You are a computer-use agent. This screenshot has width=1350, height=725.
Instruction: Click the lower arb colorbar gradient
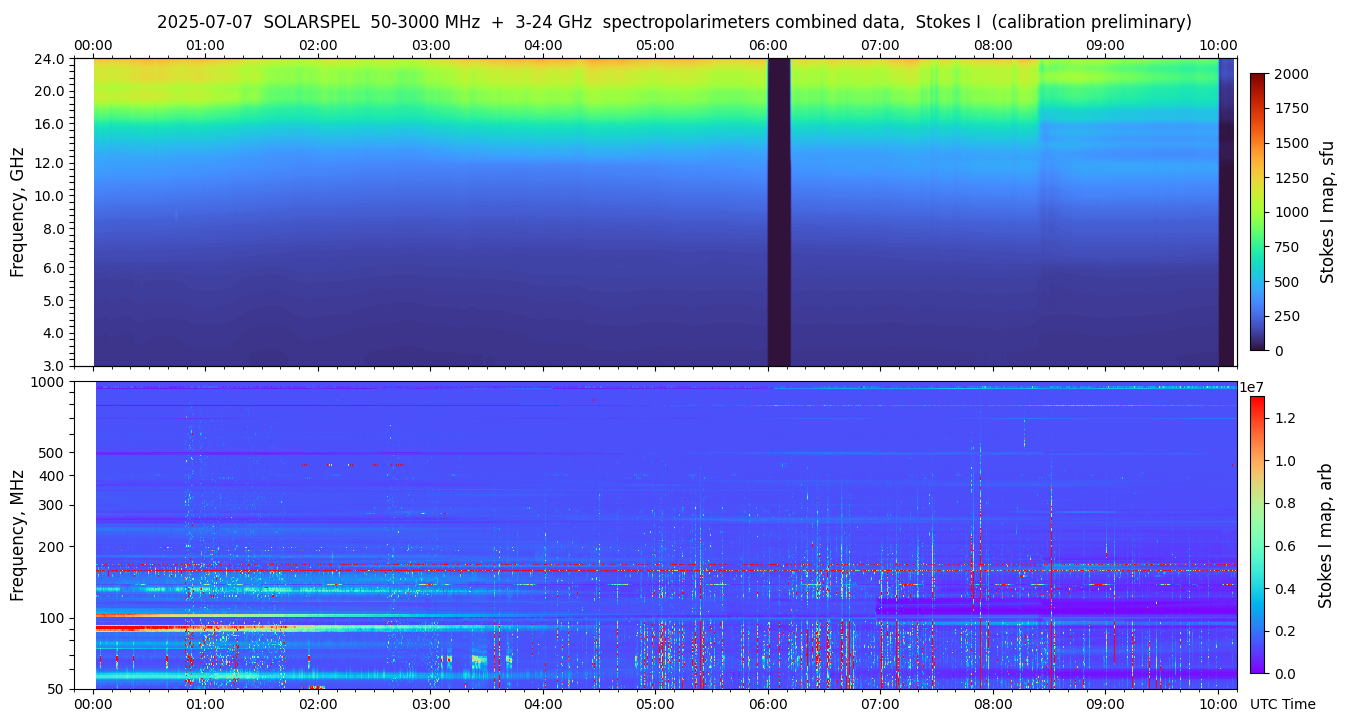(x=1257, y=534)
